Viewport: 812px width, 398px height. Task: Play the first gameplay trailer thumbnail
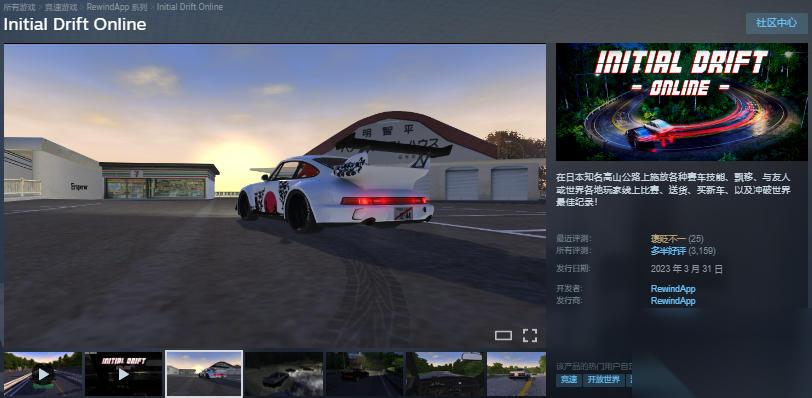coord(43,374)
